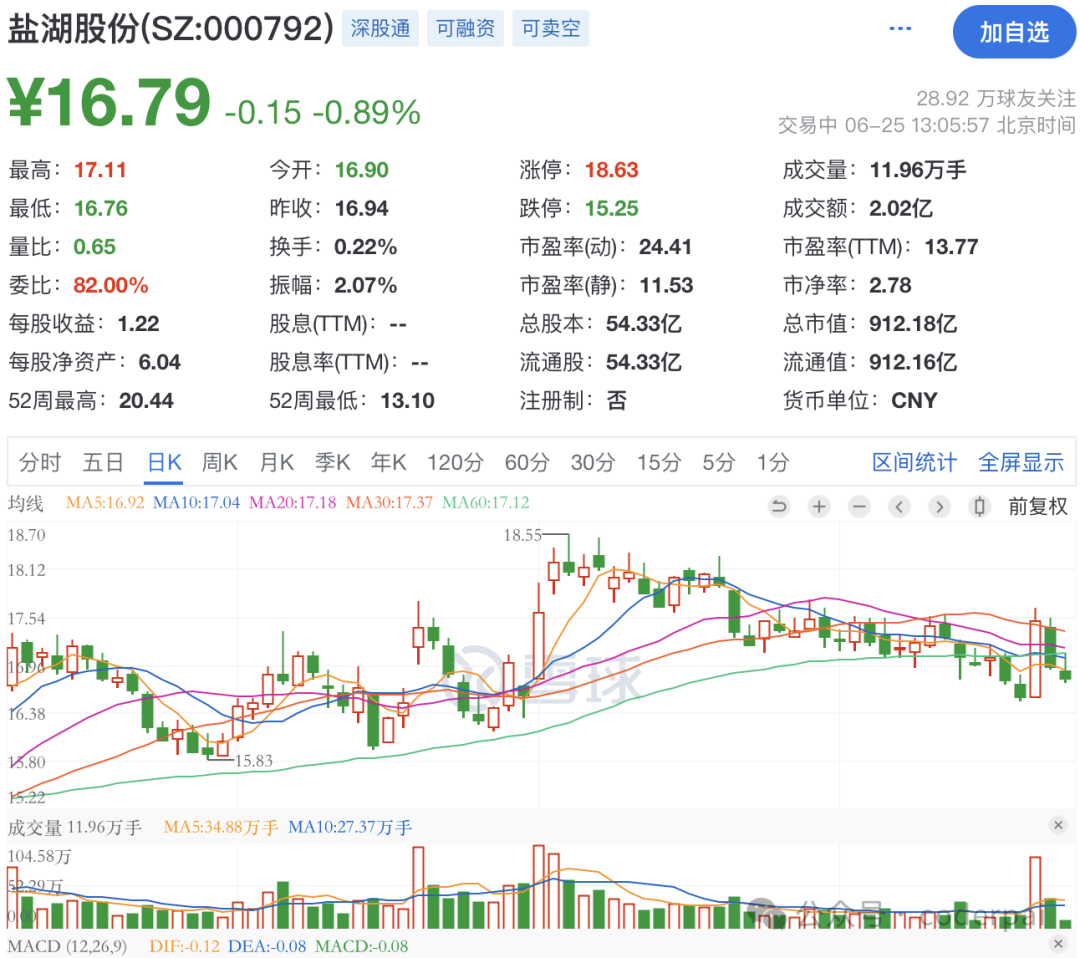Screen dimensions: 1080x958
Task: Click the chart reset (undo arrow) icon
Action: pyautogui.click(x=779, y=507)
